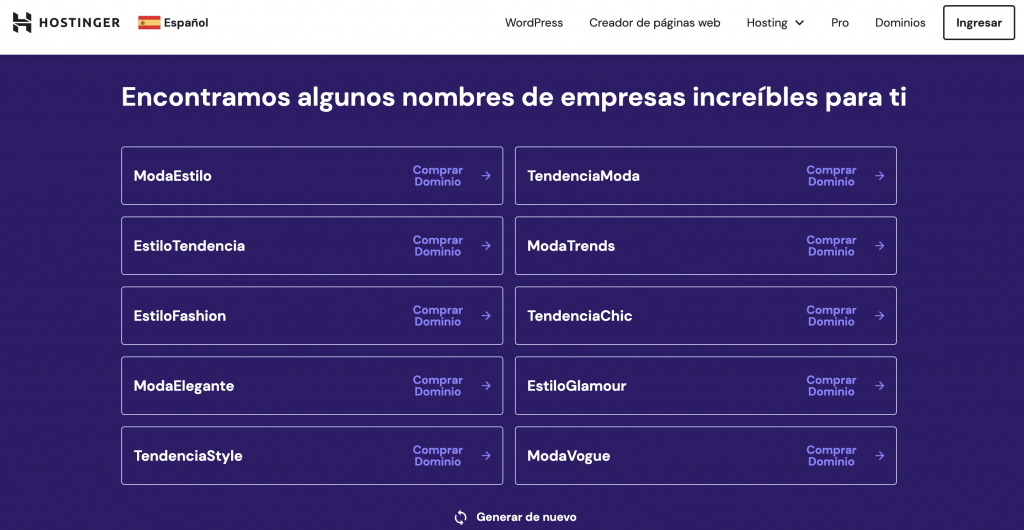The width and height of the screenshot is (1024, 530).
Task: Expand the Hosting dropdown menu
Action: coord(775,23)
